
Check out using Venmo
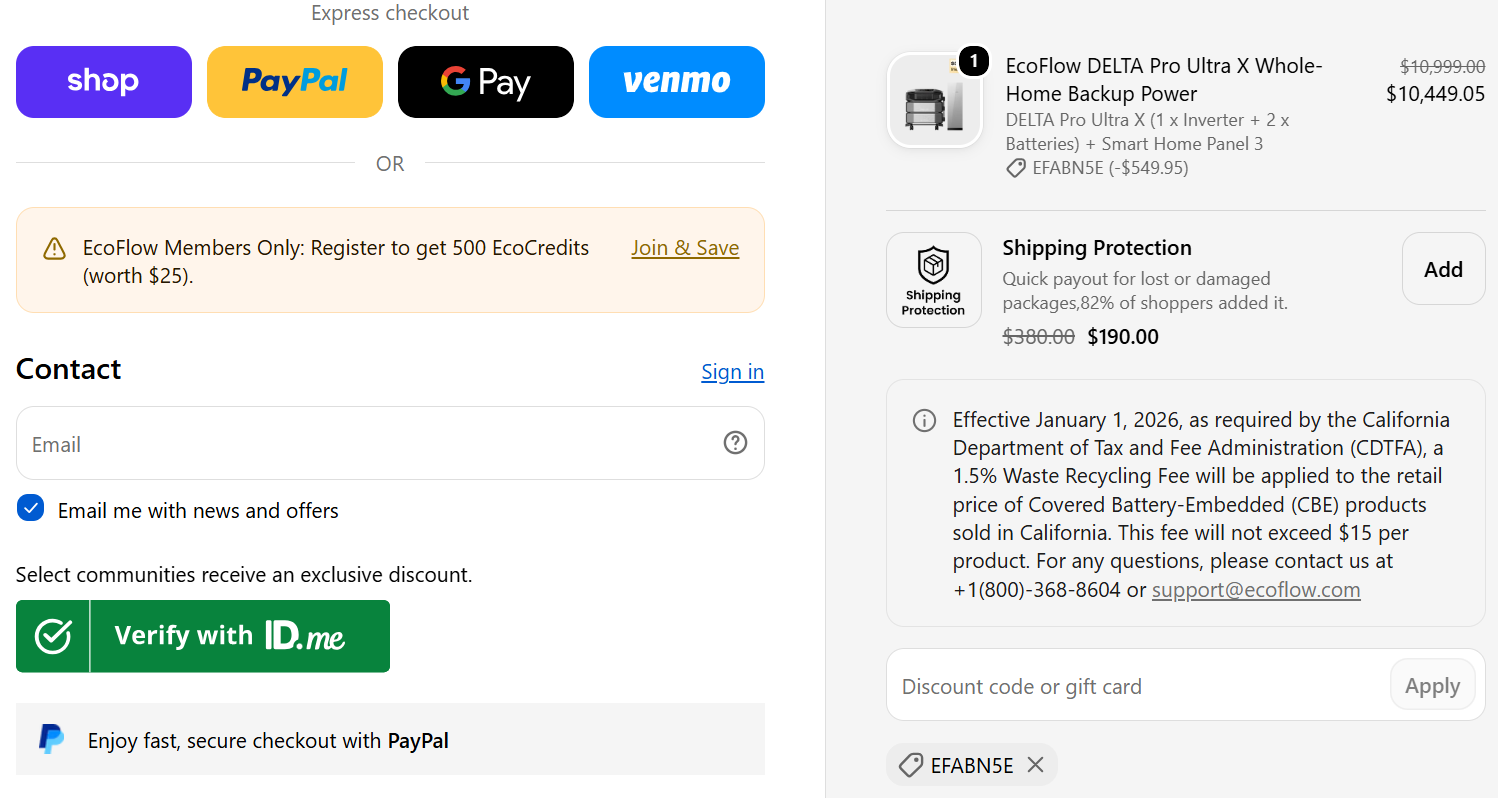pyautogui.click(x=677, y=82)
